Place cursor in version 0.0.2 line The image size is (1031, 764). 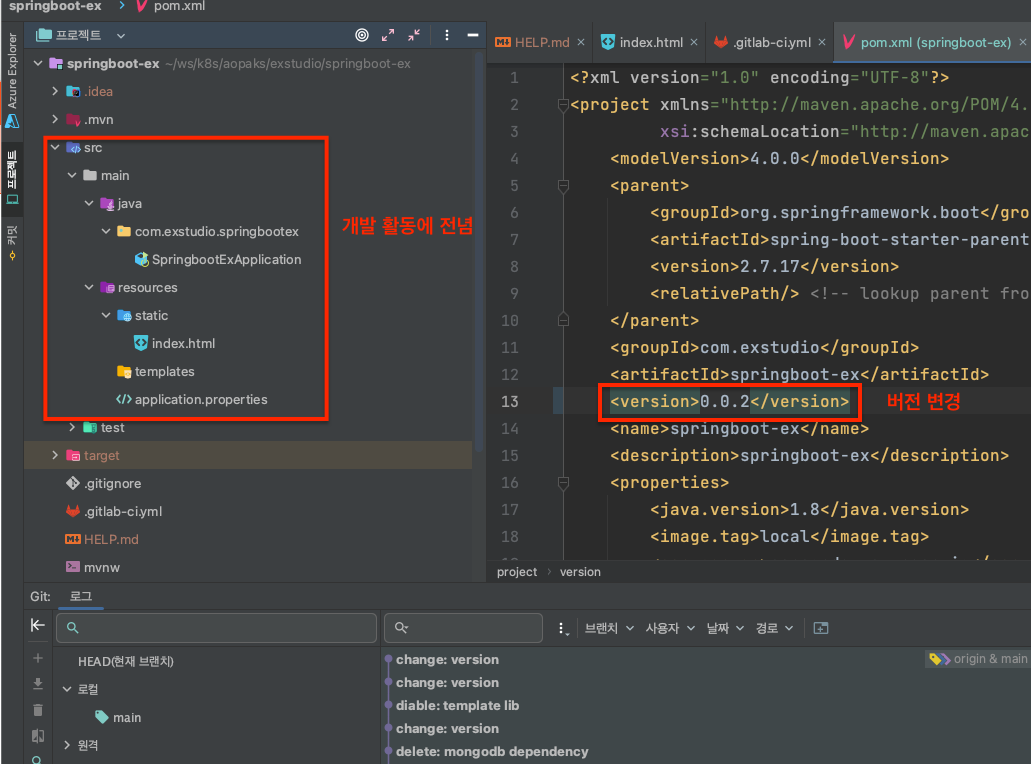tap(729, 401)
